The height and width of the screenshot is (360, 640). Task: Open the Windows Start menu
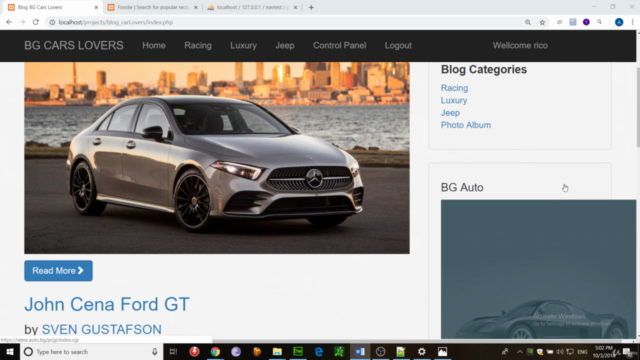click(10, 351)
